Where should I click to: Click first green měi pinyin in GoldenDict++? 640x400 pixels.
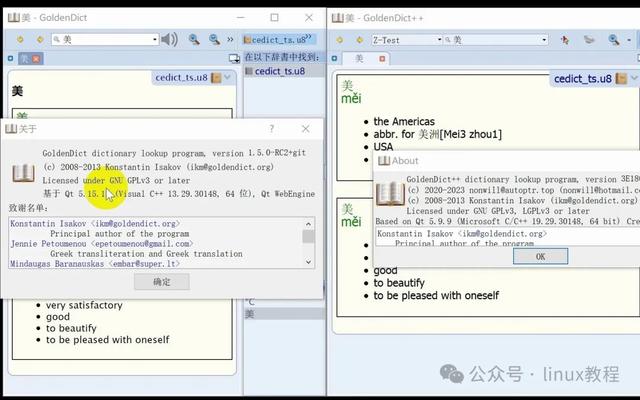coord(351,99)
